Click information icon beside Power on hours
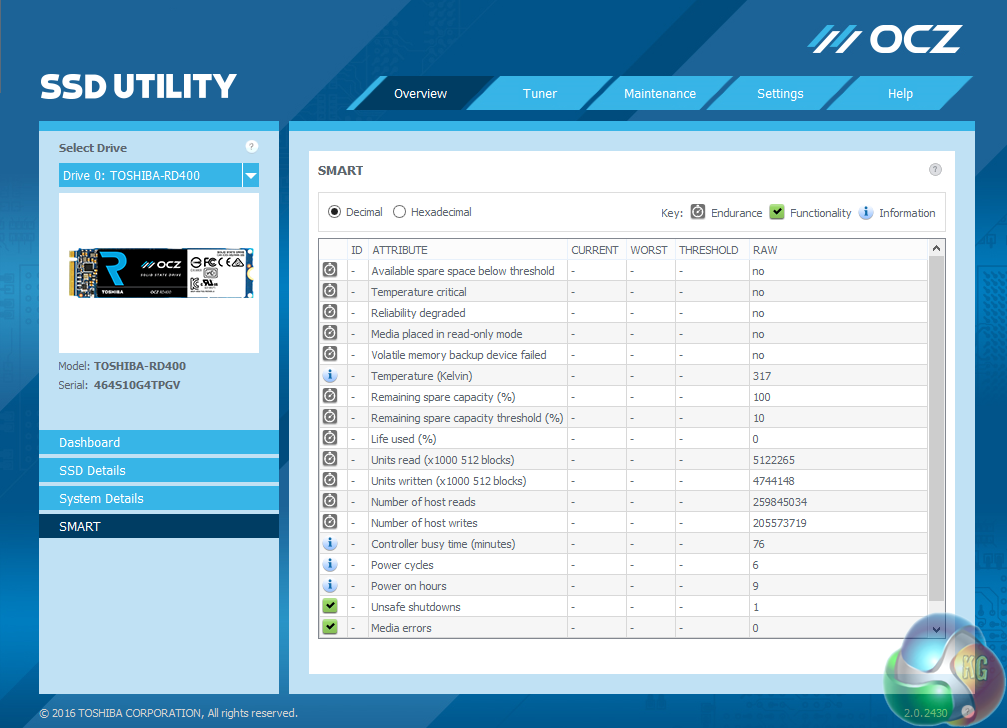Viewport: 1007px width, 728px height. point(330,585)
